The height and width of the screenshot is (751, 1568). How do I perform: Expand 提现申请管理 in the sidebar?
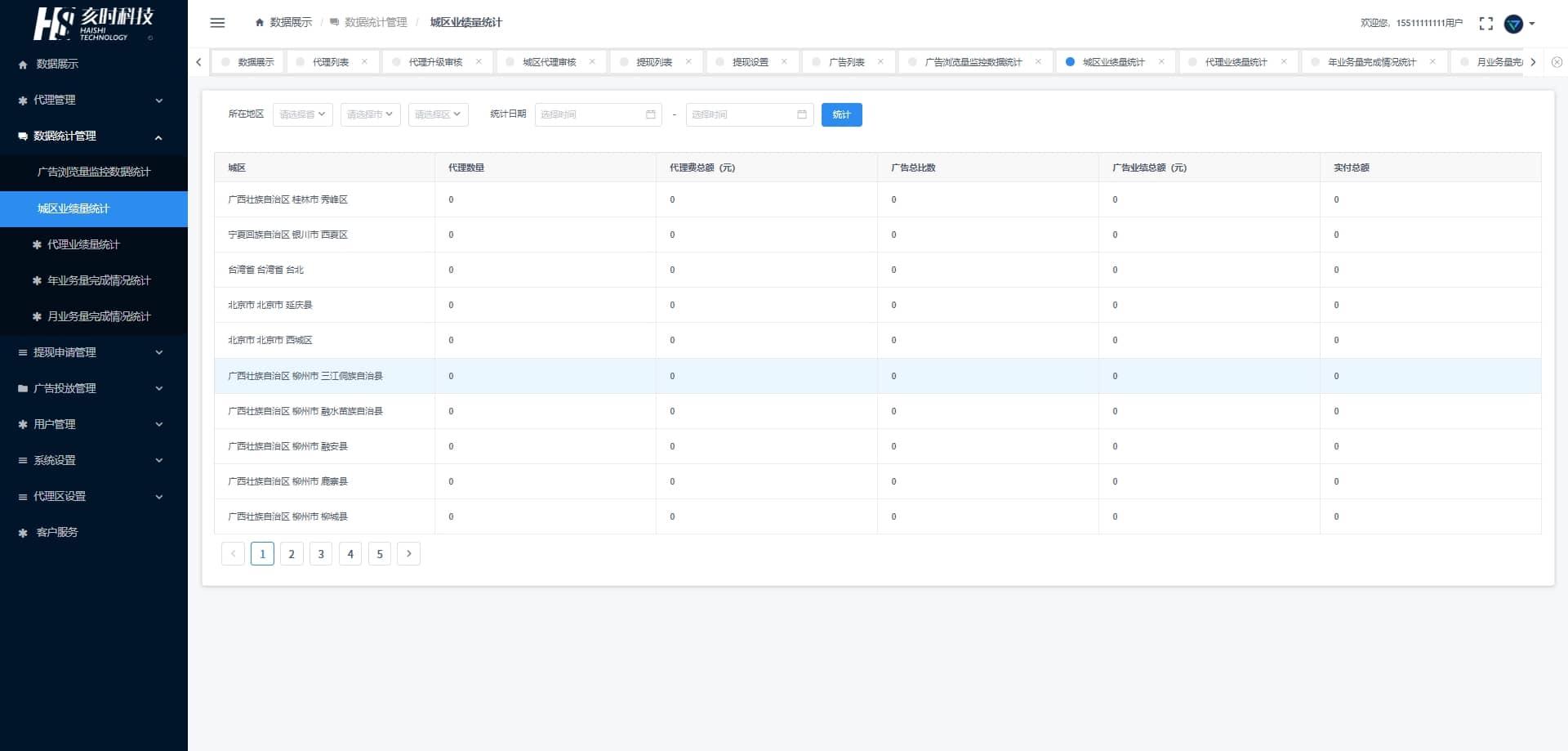pyautogui.click(x=94, y=352)
